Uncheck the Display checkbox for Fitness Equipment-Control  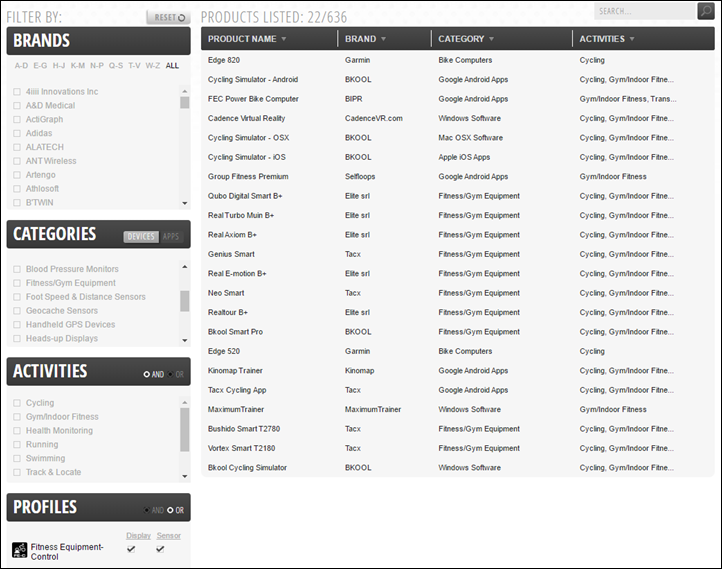coord(132,548)
